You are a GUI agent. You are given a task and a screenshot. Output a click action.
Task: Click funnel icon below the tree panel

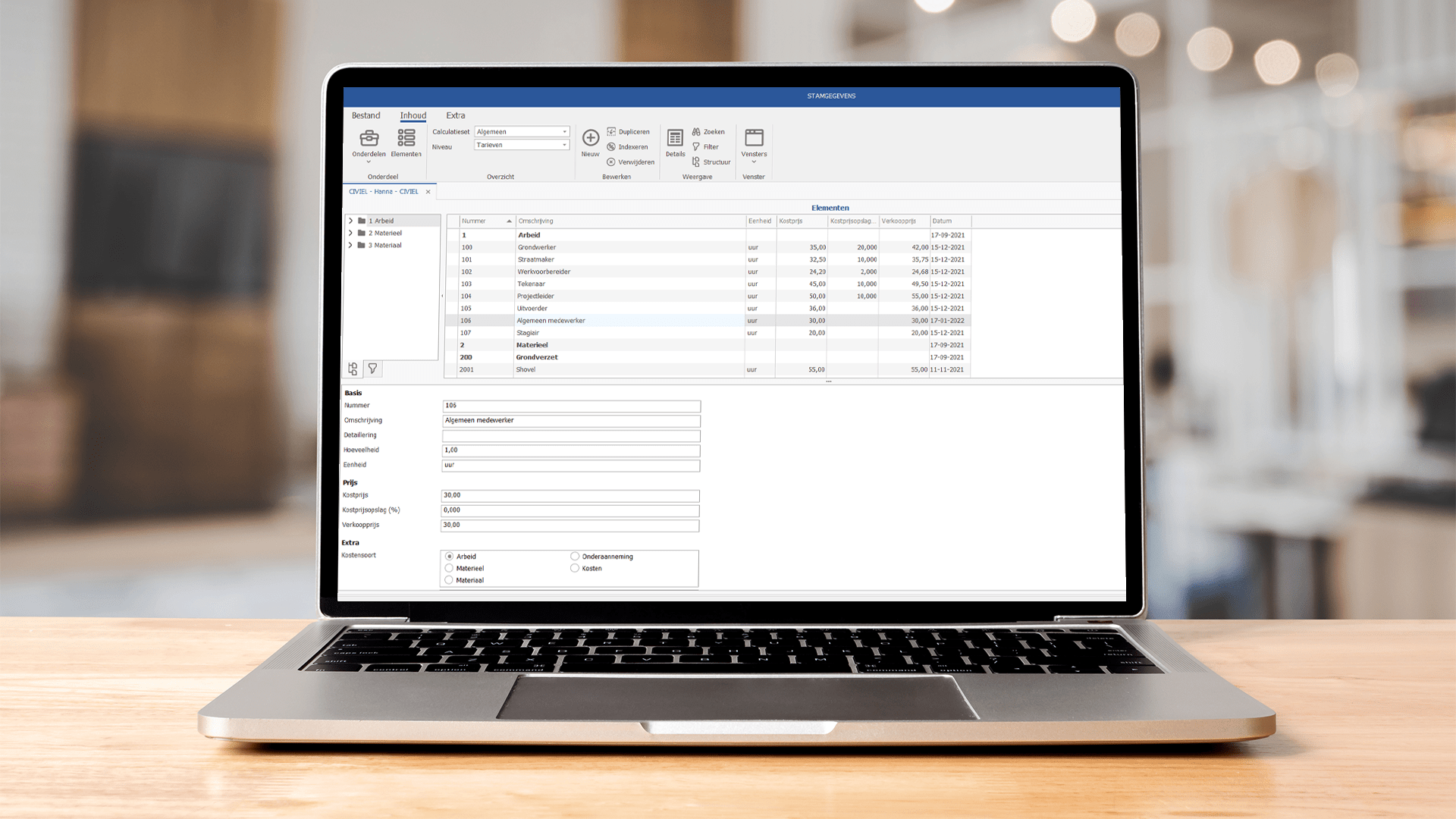[372, 369]
